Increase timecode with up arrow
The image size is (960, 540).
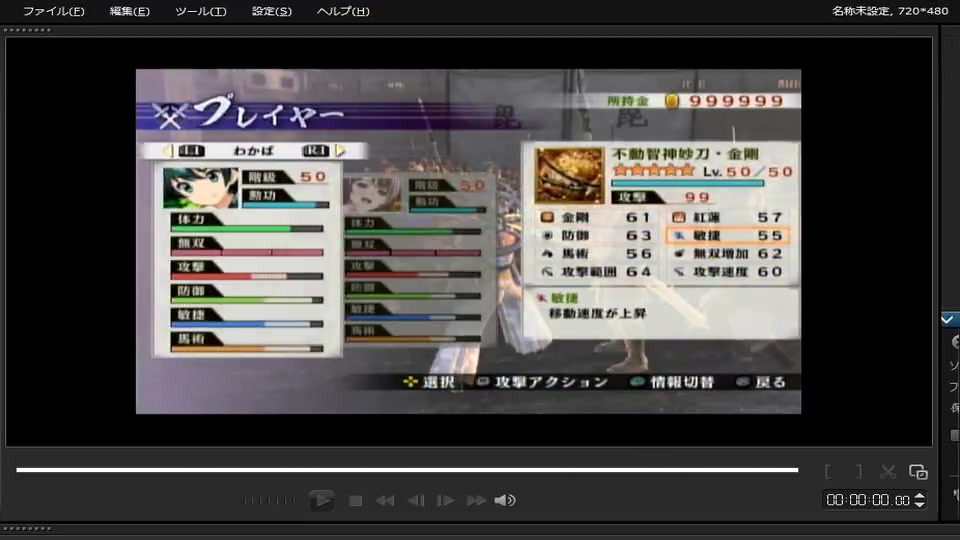(x=919, y=496)
